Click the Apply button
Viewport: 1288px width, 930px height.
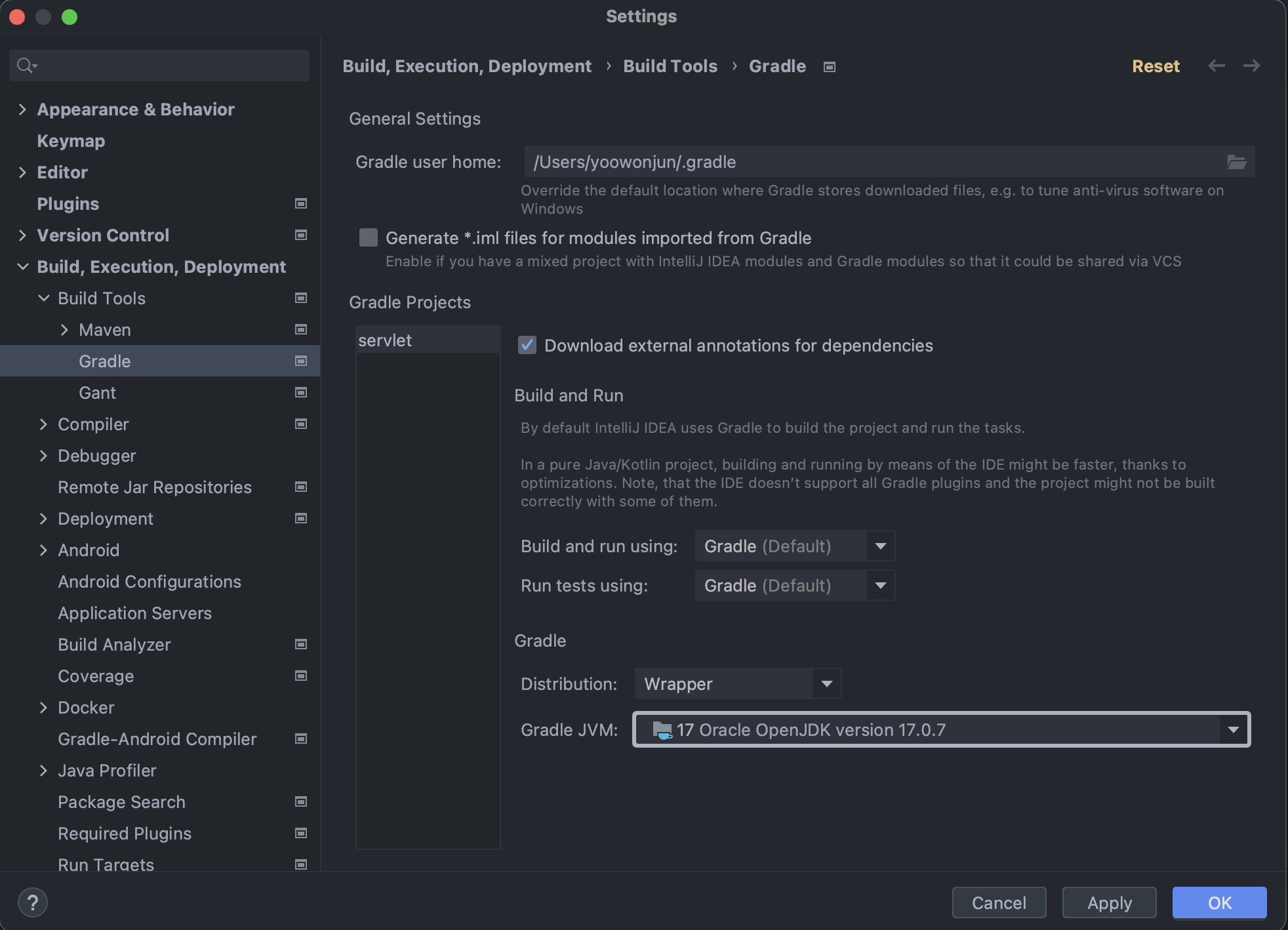[1109, 903]
